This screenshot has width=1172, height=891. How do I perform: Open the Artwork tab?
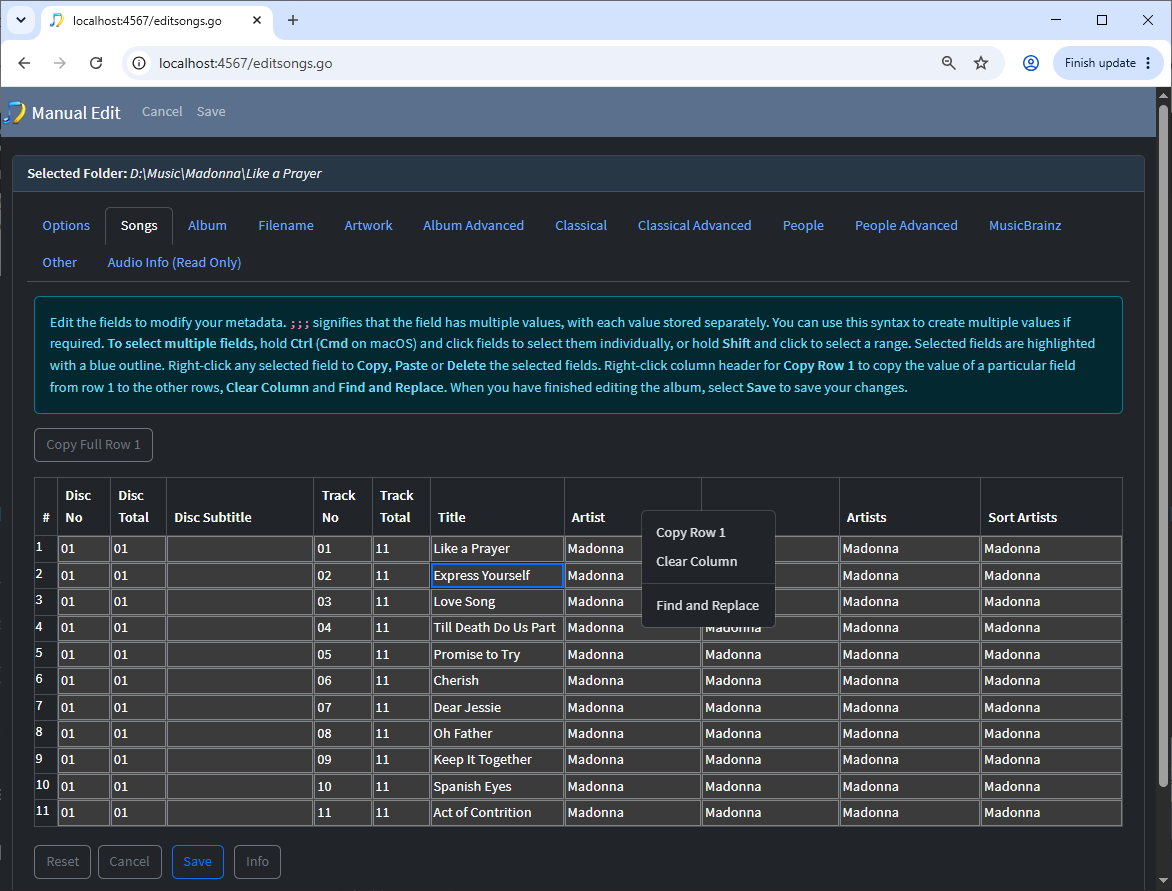(x=368, y=226)
